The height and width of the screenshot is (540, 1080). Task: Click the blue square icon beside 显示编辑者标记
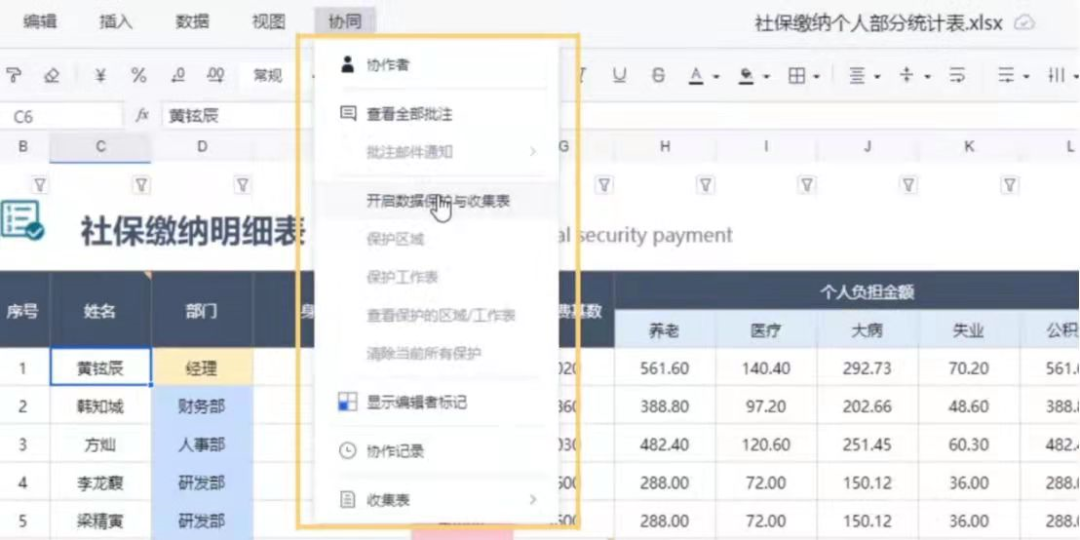347,402
